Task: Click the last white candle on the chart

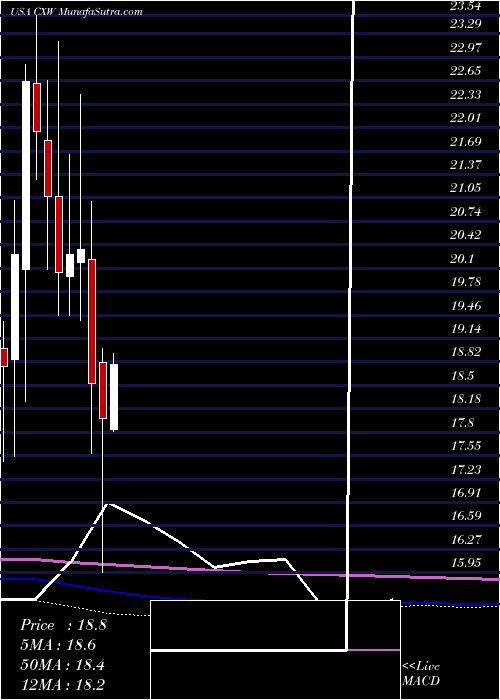Action: click(x=114, y=397)
